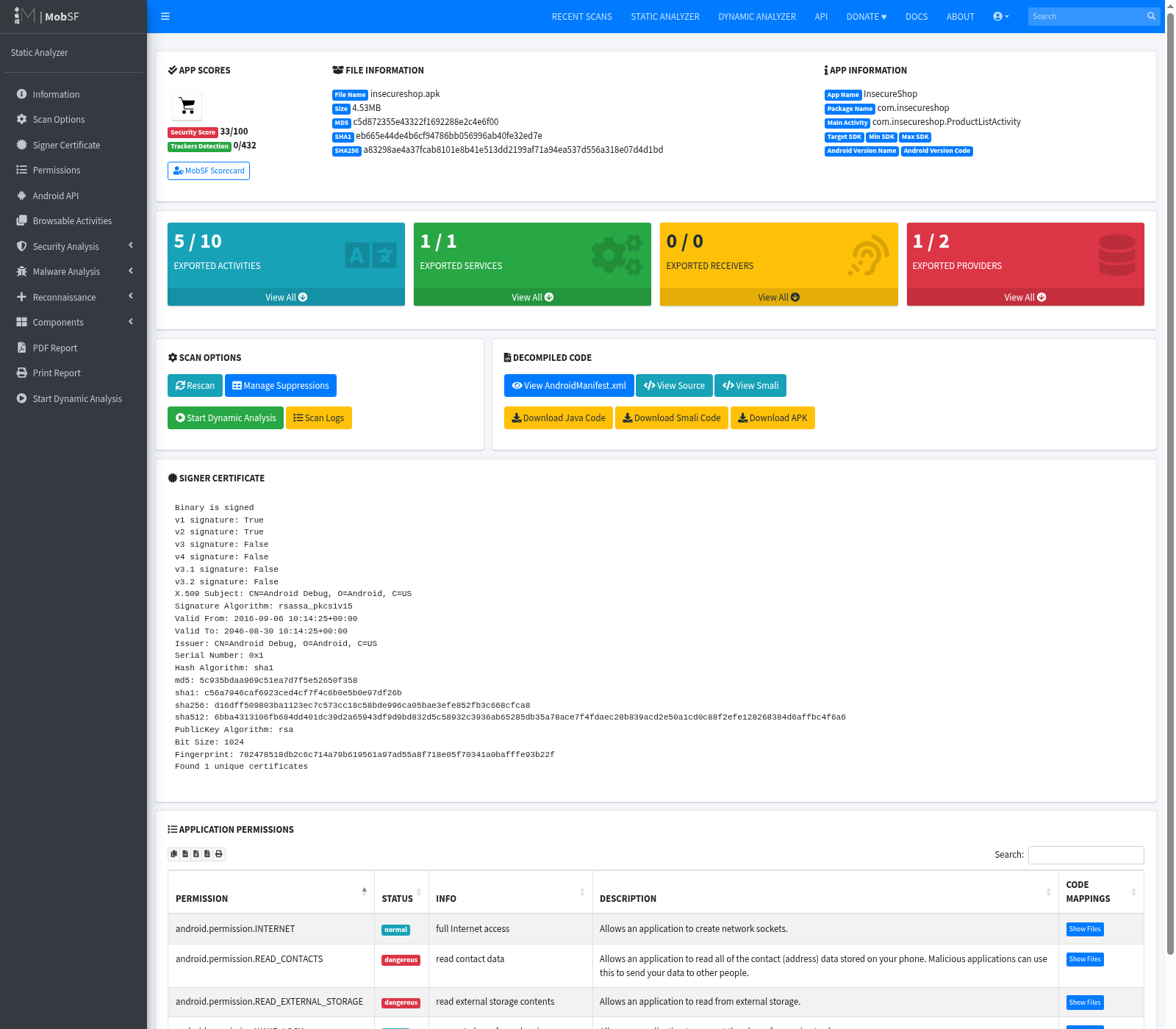Open Permissions in the sidebar

tap(73, 170)
